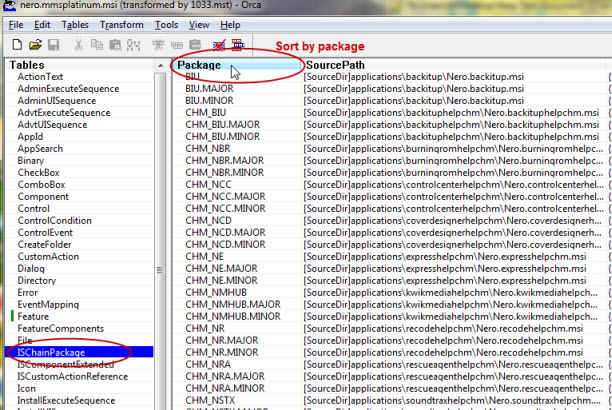Select the Directory table
This screenshot has width=612, height=410.
pyautogui.click(x=37, y=281)
